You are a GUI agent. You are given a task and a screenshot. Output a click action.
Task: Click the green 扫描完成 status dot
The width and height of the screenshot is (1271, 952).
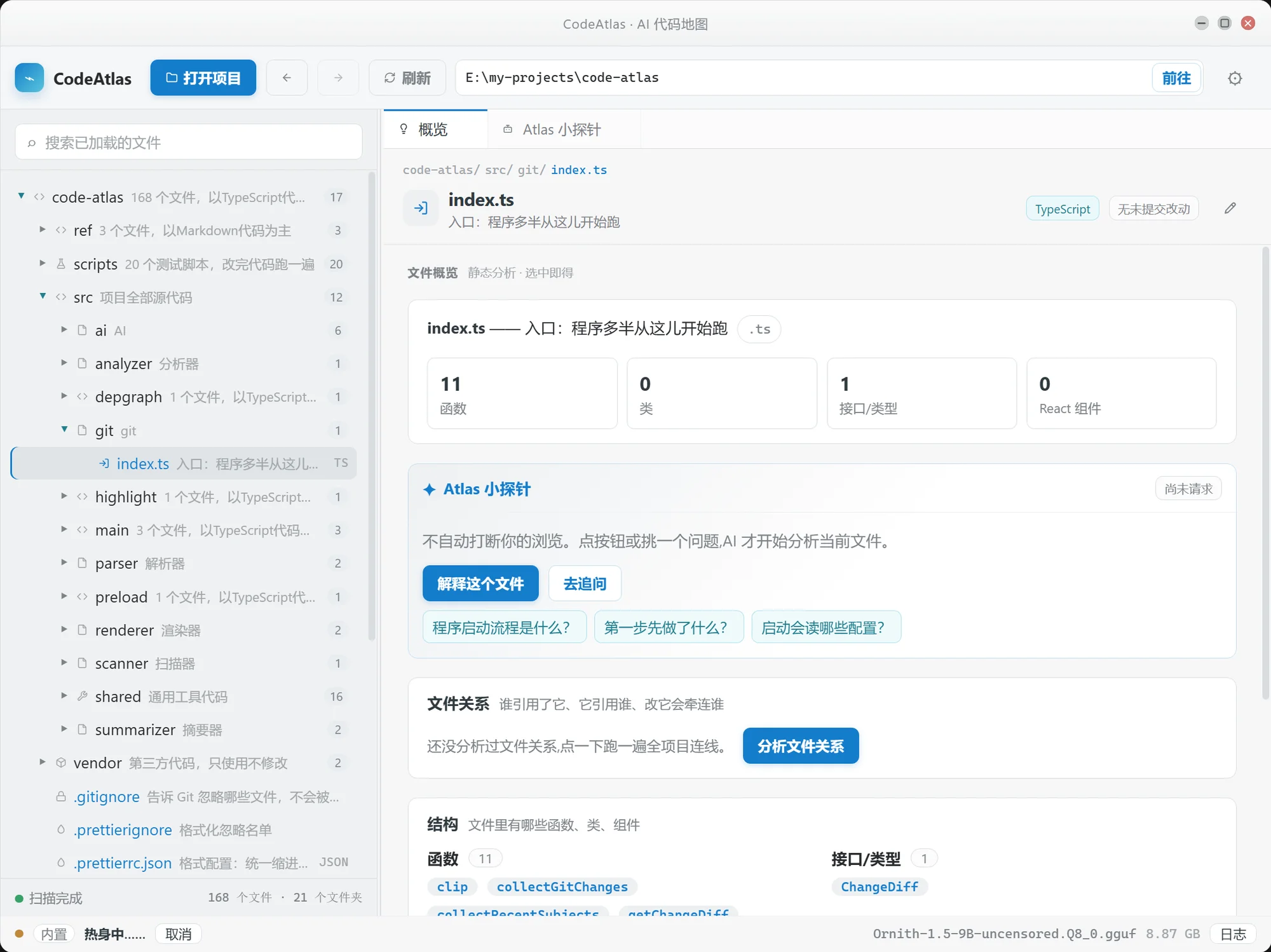click(x=19, y=899)
